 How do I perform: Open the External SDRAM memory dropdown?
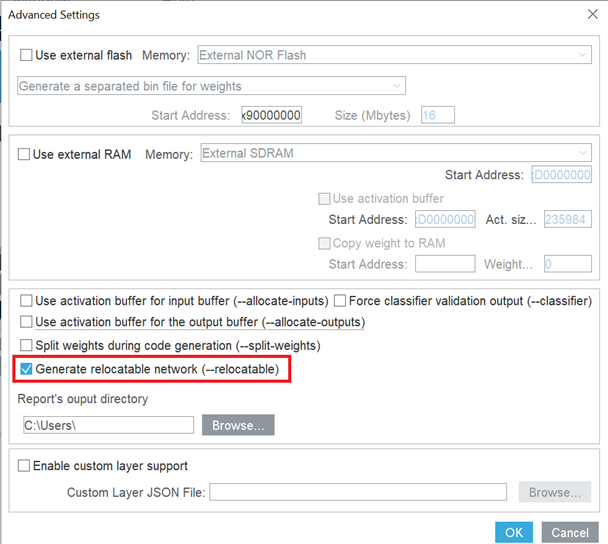(396, 153)
